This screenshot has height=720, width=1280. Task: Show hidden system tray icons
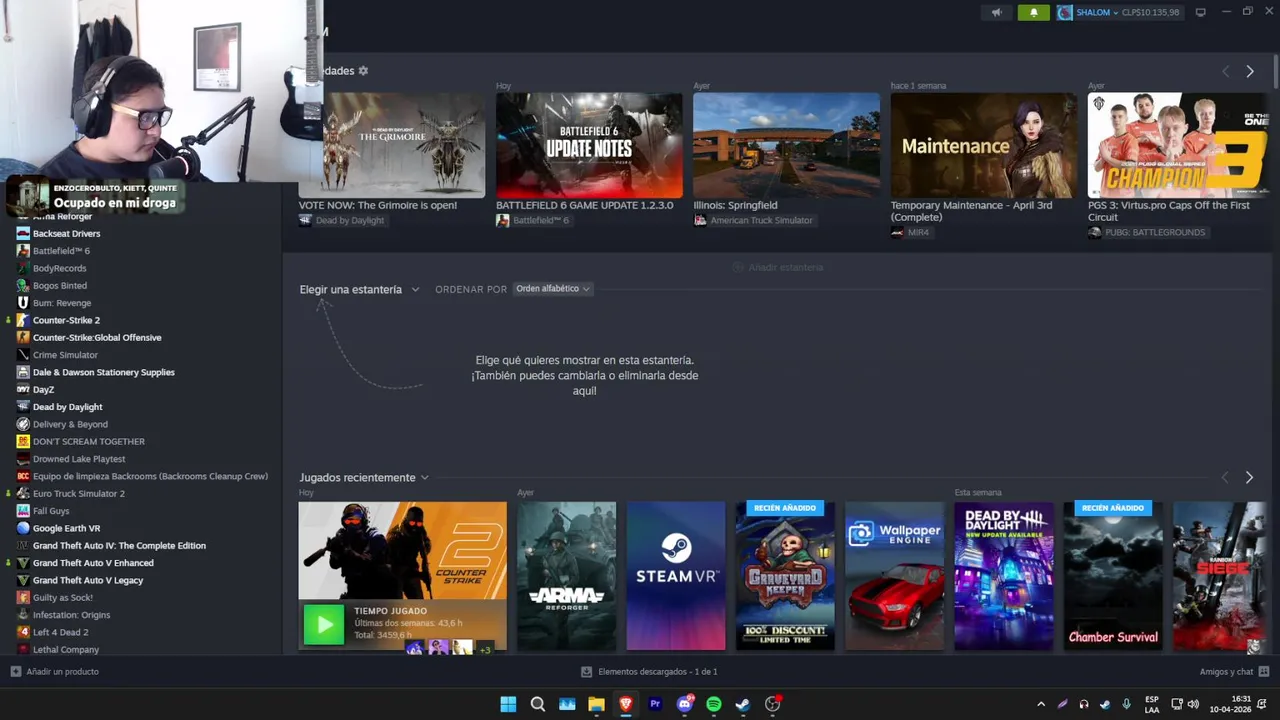click(1041, 704)
